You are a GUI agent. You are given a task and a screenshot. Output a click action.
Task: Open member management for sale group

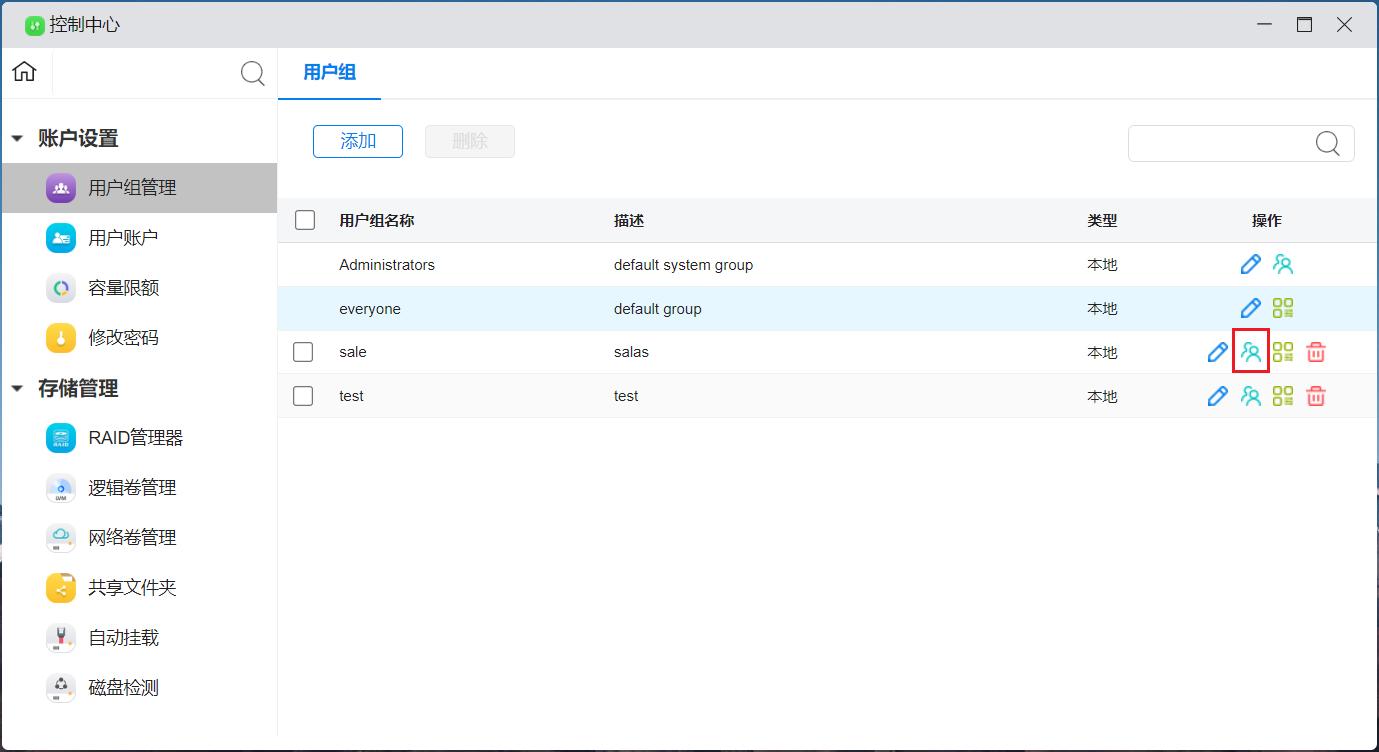coord(1251,352)
